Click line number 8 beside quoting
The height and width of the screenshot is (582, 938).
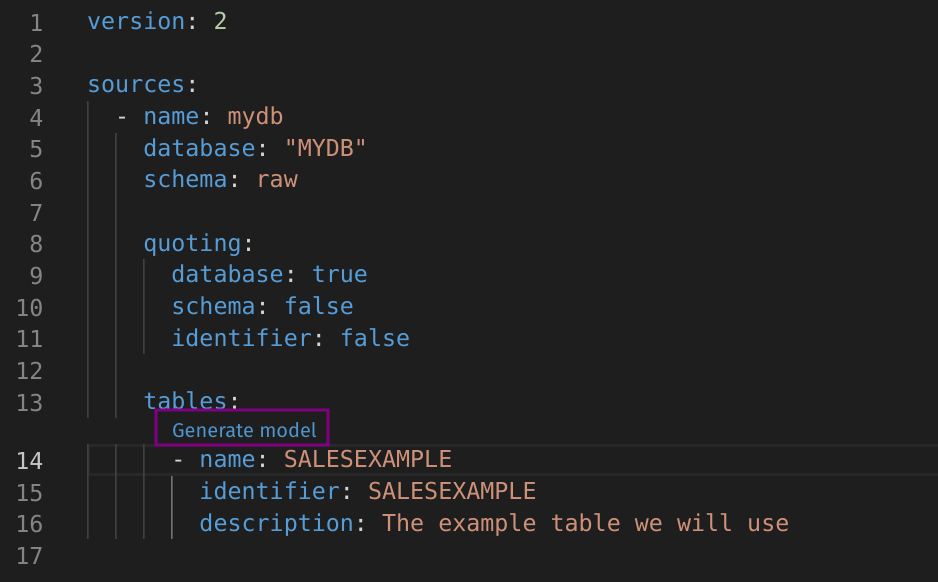(x=36, y=243)
